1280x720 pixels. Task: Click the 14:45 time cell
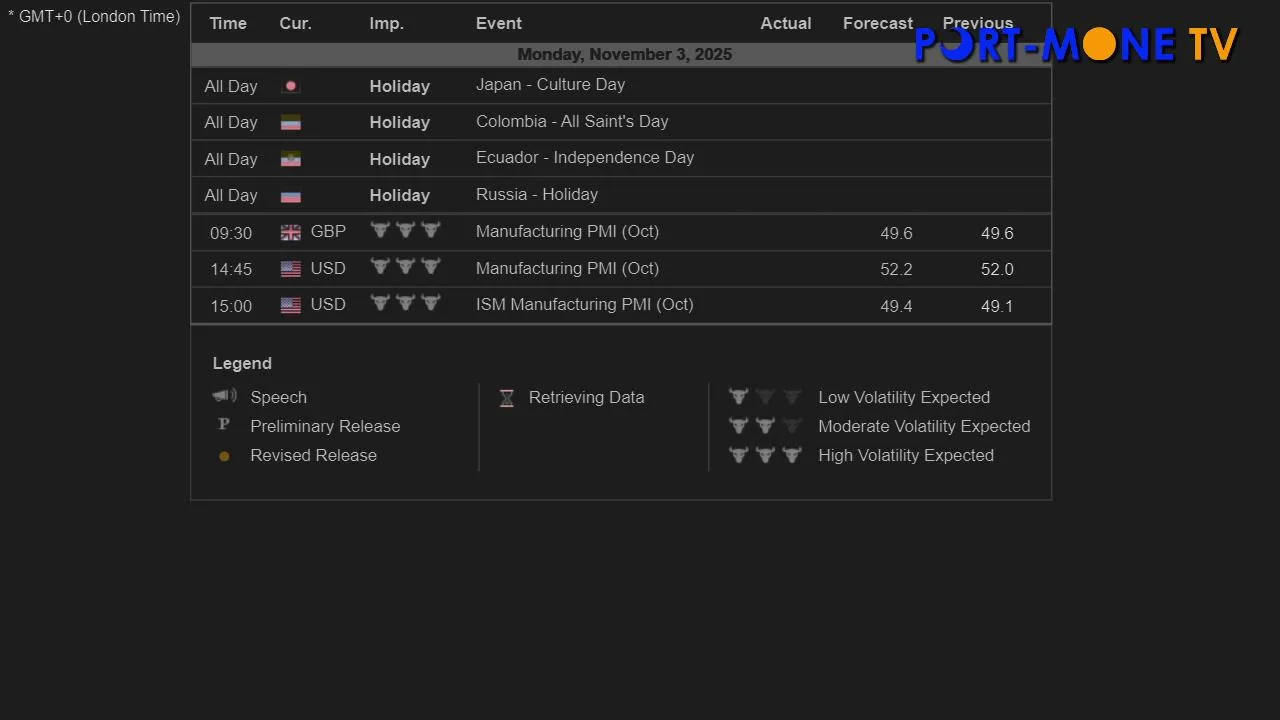coord(231,270)
